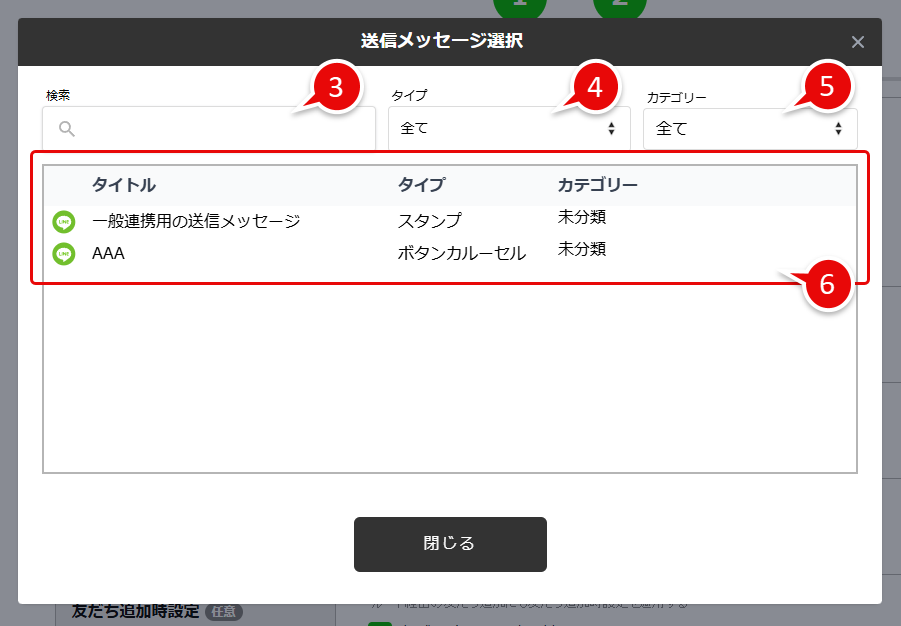Image resolution: width=901 pixels, height=626 pixels.
Task: Click LINE icon beside 一般連携用の送信メッセージ
Action: coord(64,222)
